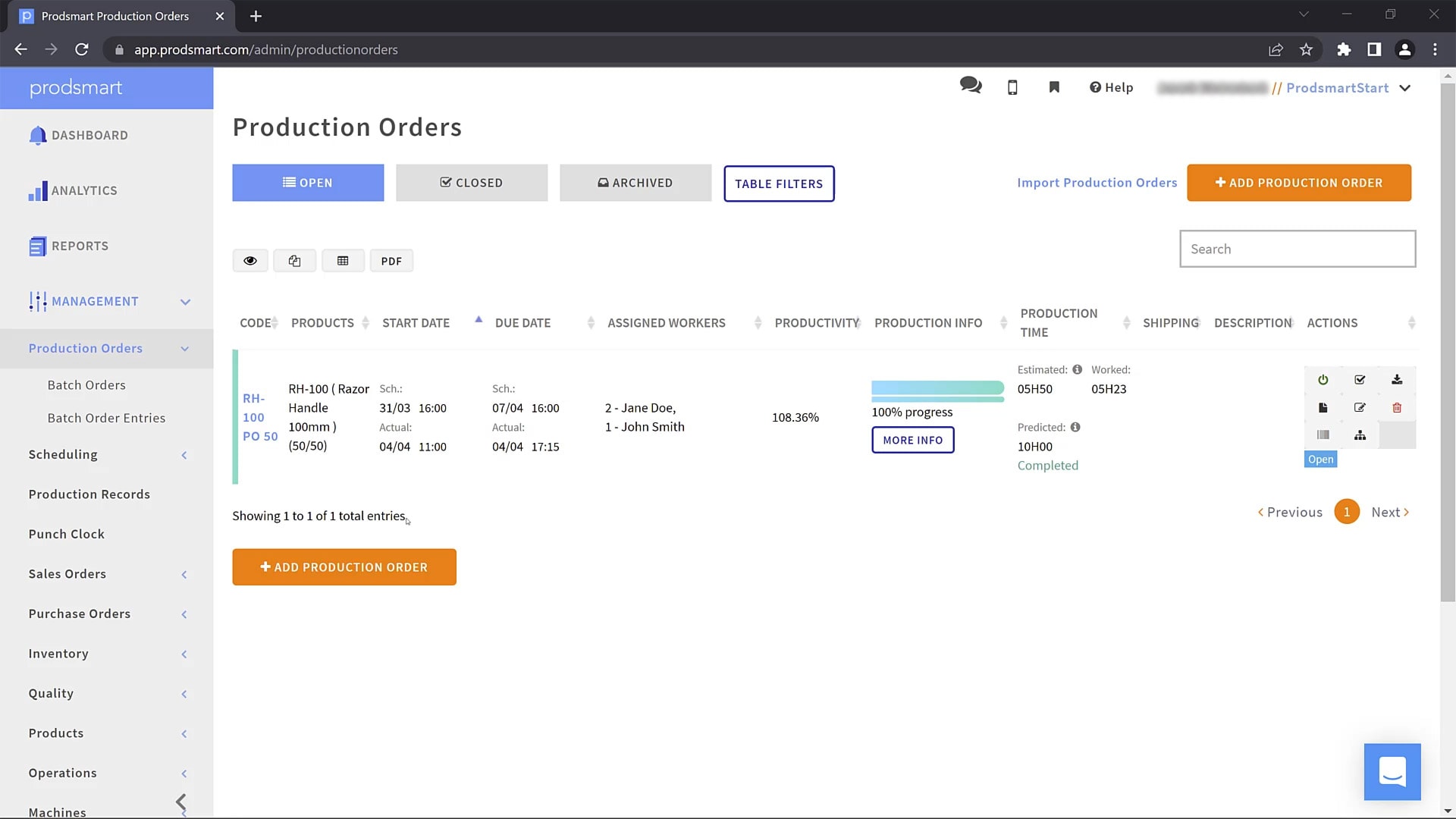Viewport: 1456px width, 819px height.
Task: Switch to the Closed orders tab
Action: 472,183
